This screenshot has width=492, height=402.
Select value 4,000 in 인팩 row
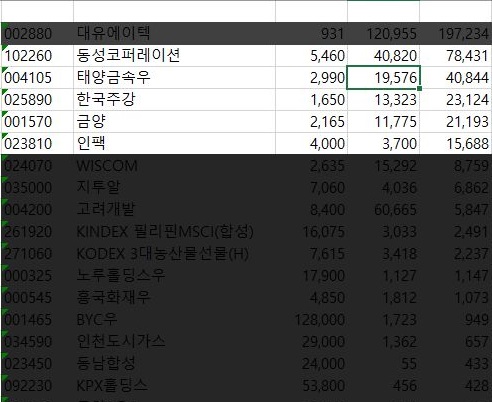311,144
